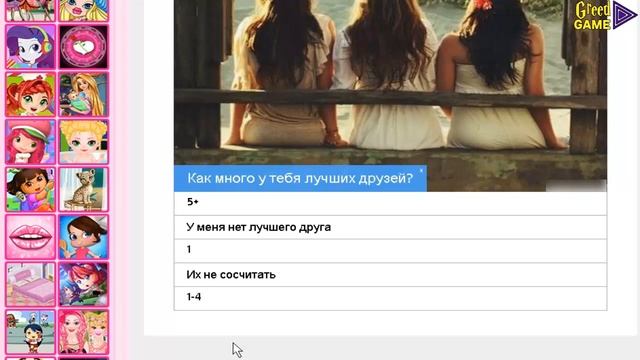
Task: Open the chibi girl street game thumbnail
Action: pyautogui.click(x=30, y=332)
